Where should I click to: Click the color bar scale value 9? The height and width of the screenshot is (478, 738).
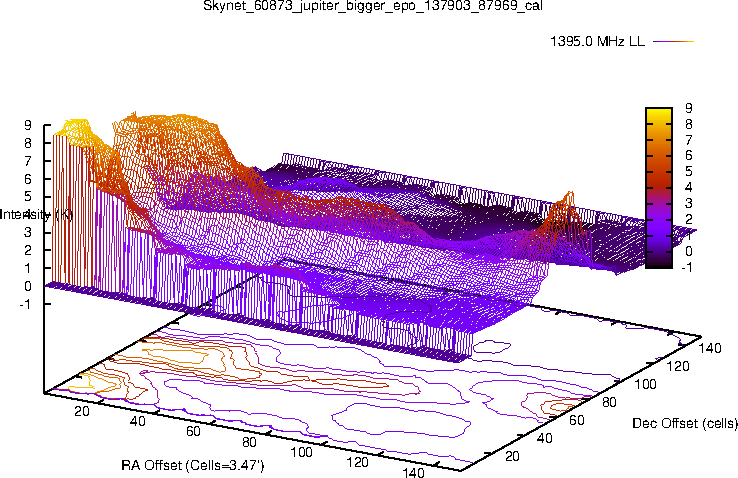click(689, 108)
